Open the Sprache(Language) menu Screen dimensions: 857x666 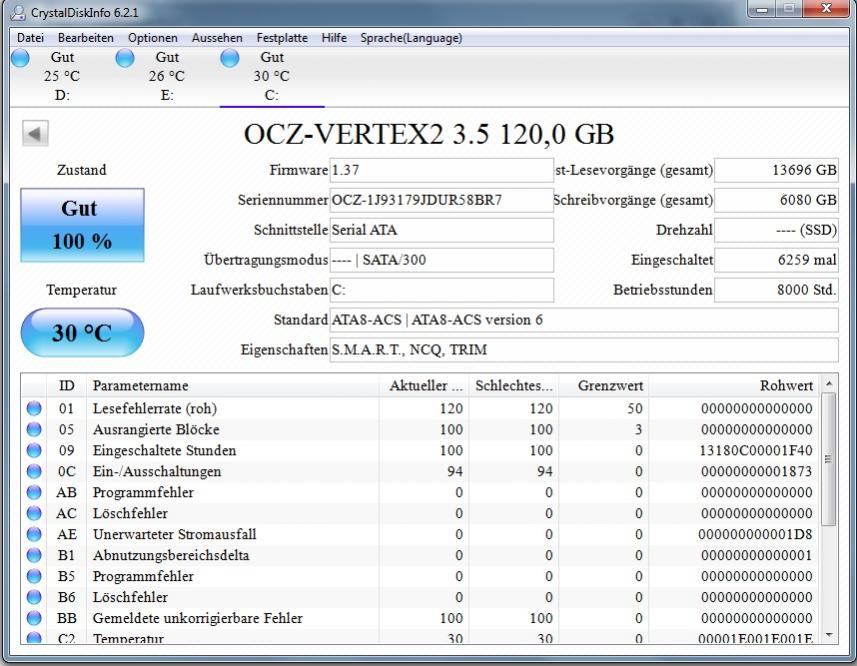pyautogui.click(x=411, y=38)
